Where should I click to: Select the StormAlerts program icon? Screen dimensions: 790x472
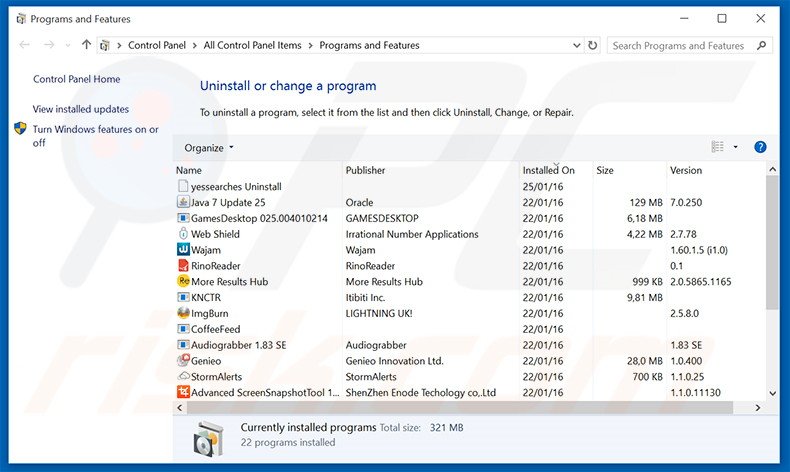pos(183,376)
